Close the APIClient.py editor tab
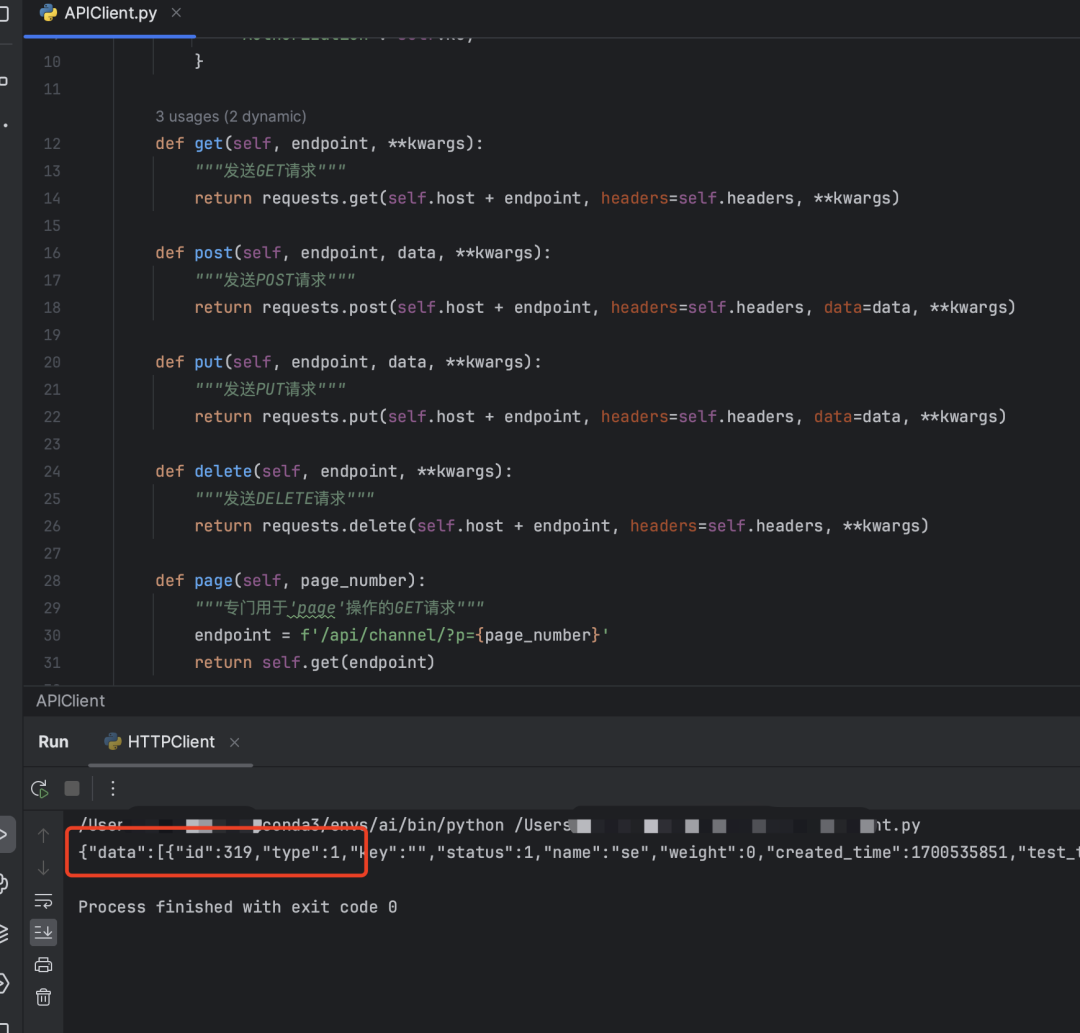 pos(176,12)
